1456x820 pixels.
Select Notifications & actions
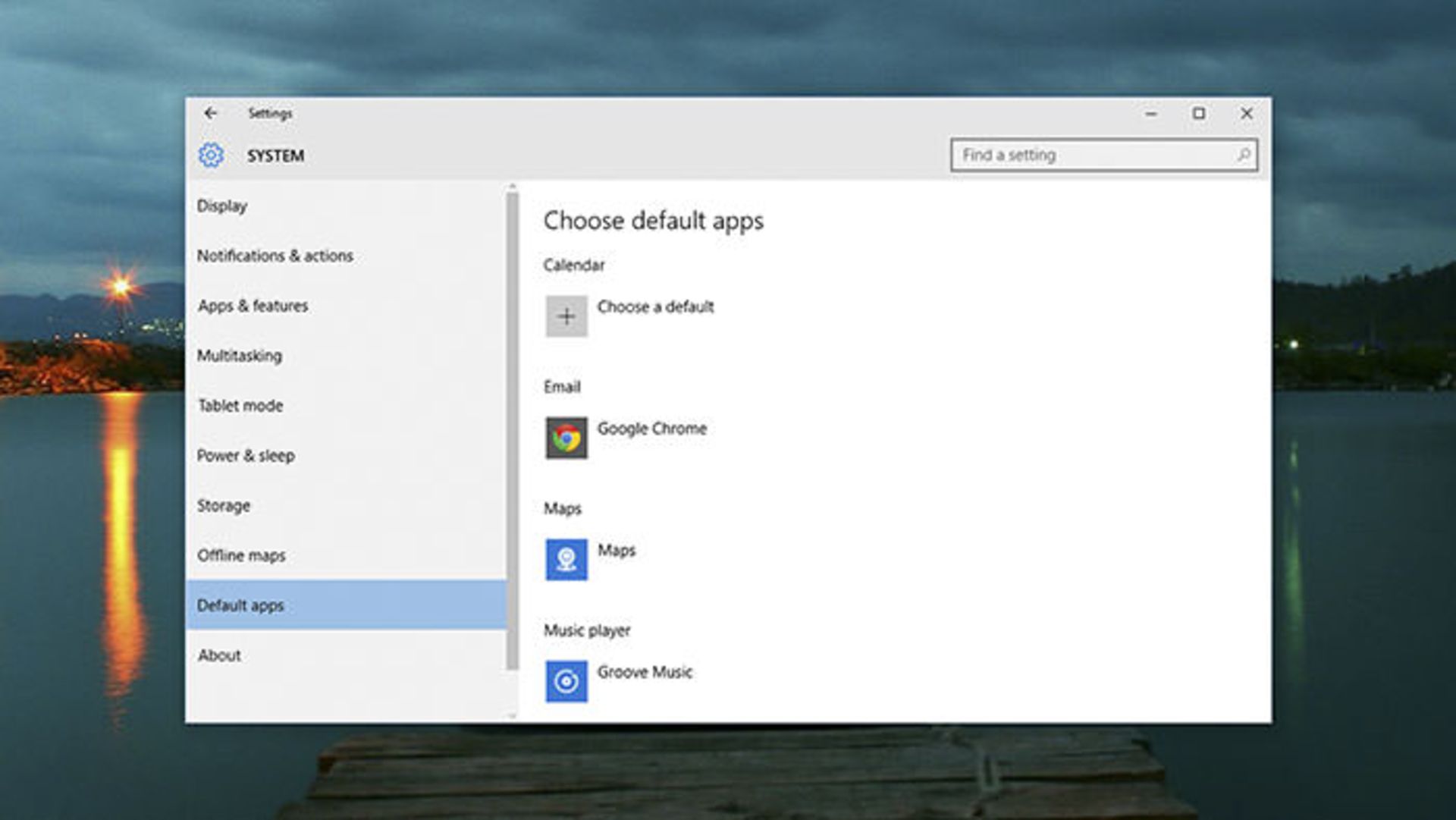346,256
